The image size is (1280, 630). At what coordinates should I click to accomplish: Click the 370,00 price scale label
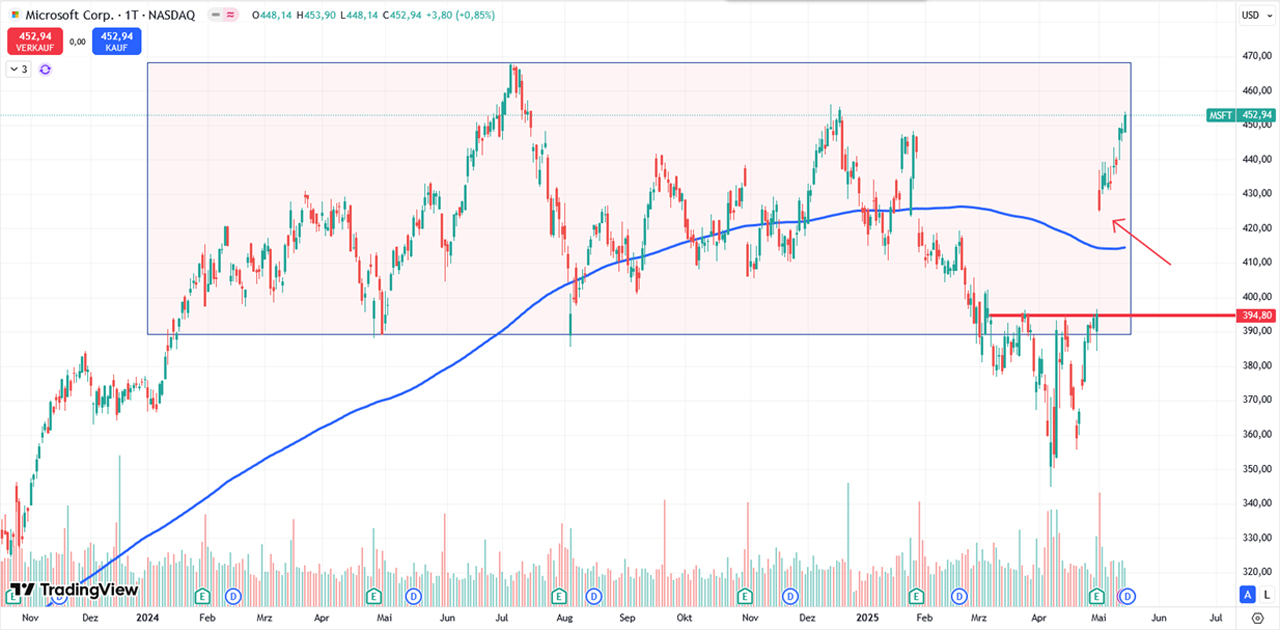(x=1255, y=400)
